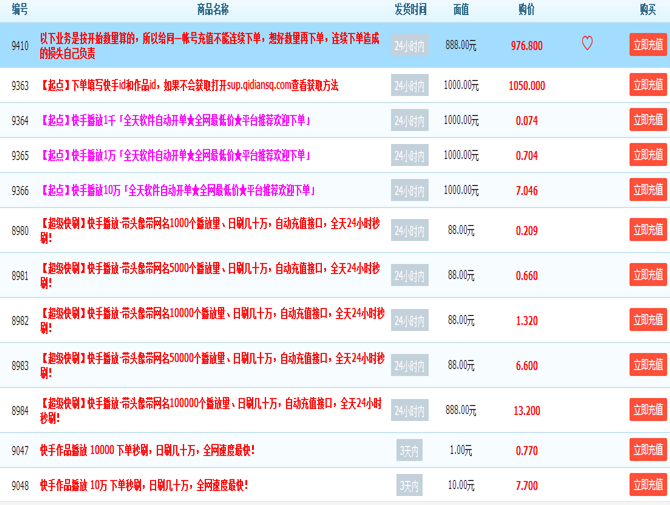Open product link for 快手播放1千 (item 9364)
The image size is (670, 505).
click(175, 120)
